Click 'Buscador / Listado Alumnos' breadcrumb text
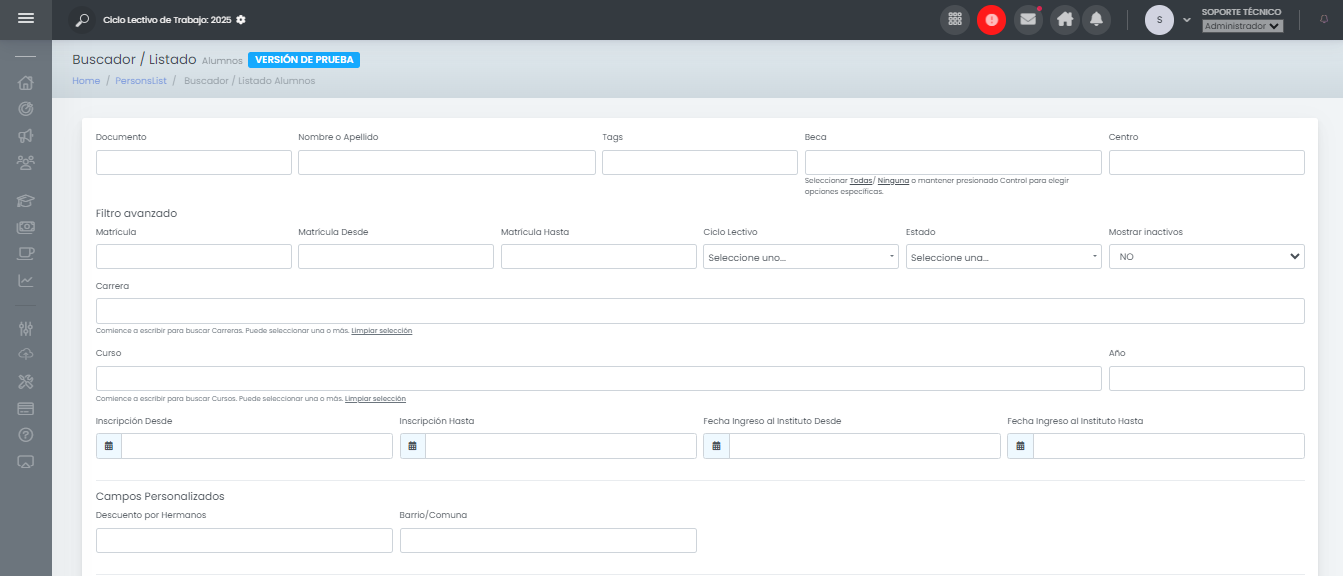 point(249,81)
